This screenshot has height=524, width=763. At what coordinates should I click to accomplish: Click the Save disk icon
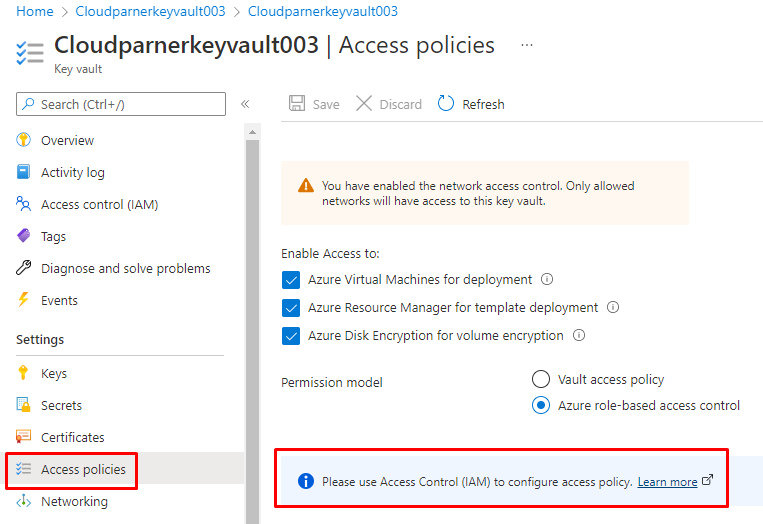[x=297, y=104]
